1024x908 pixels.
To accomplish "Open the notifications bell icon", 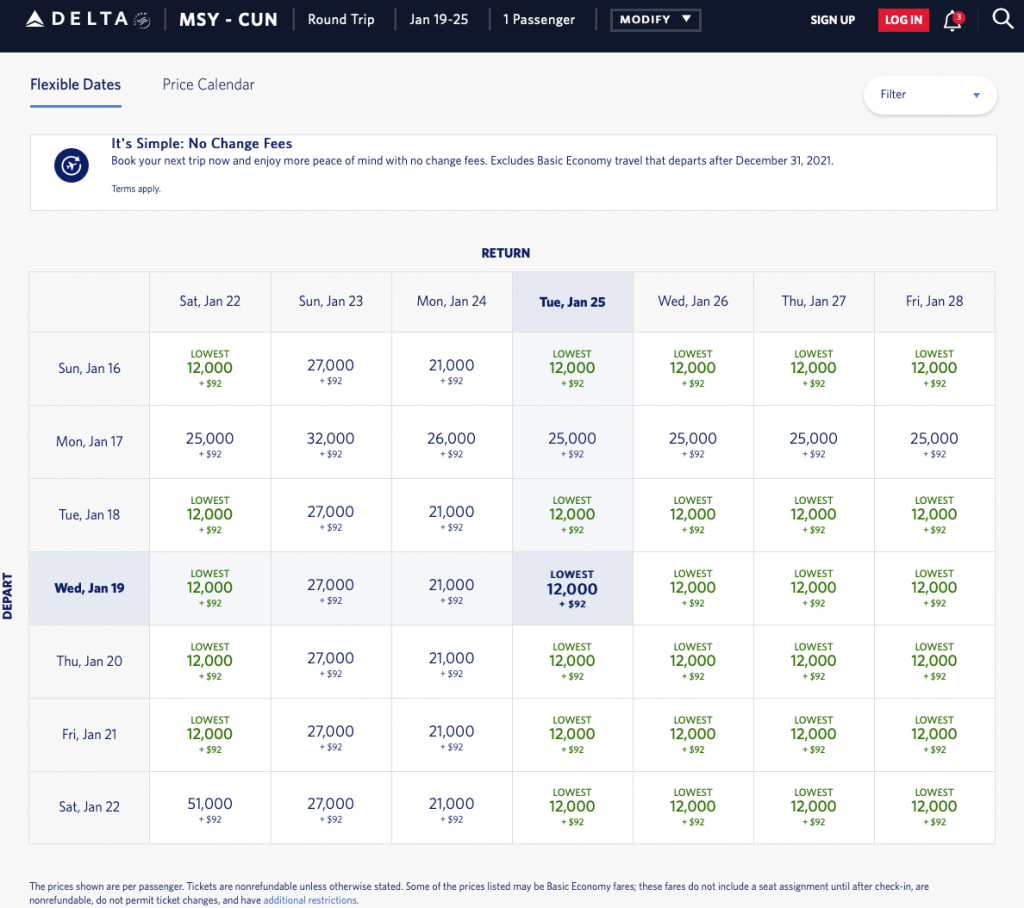I will 952,20.
